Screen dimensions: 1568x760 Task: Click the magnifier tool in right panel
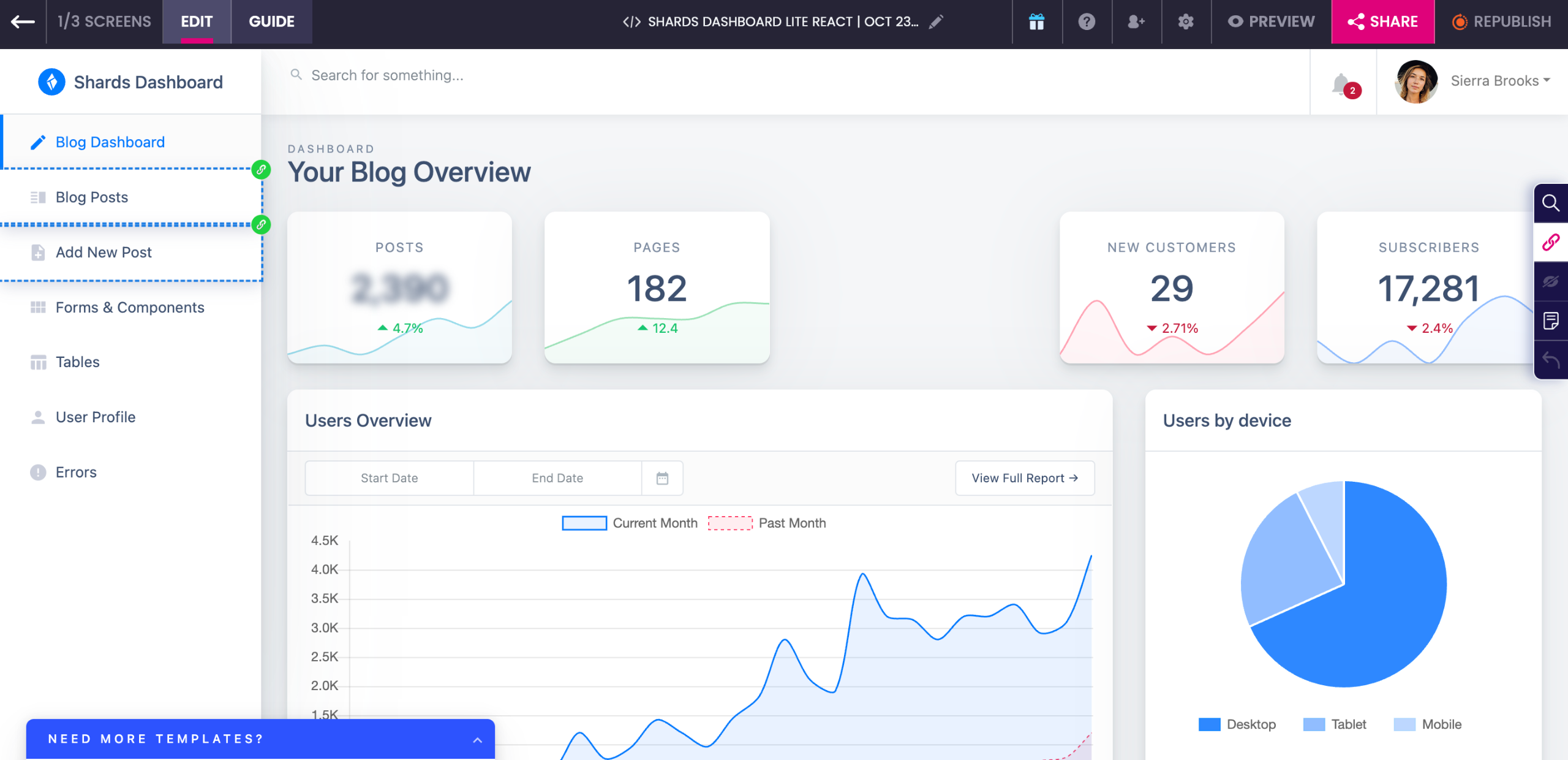click(1550, 203)
